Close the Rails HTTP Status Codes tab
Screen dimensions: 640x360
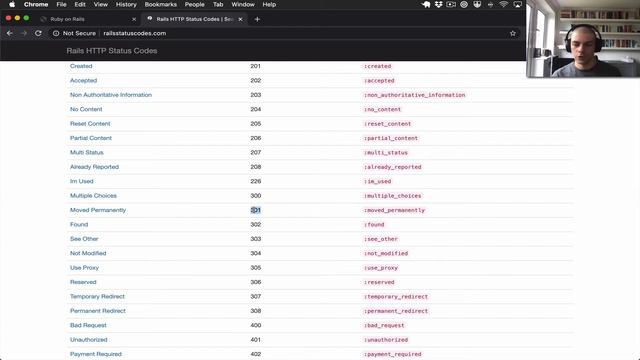tap(240, 19)
